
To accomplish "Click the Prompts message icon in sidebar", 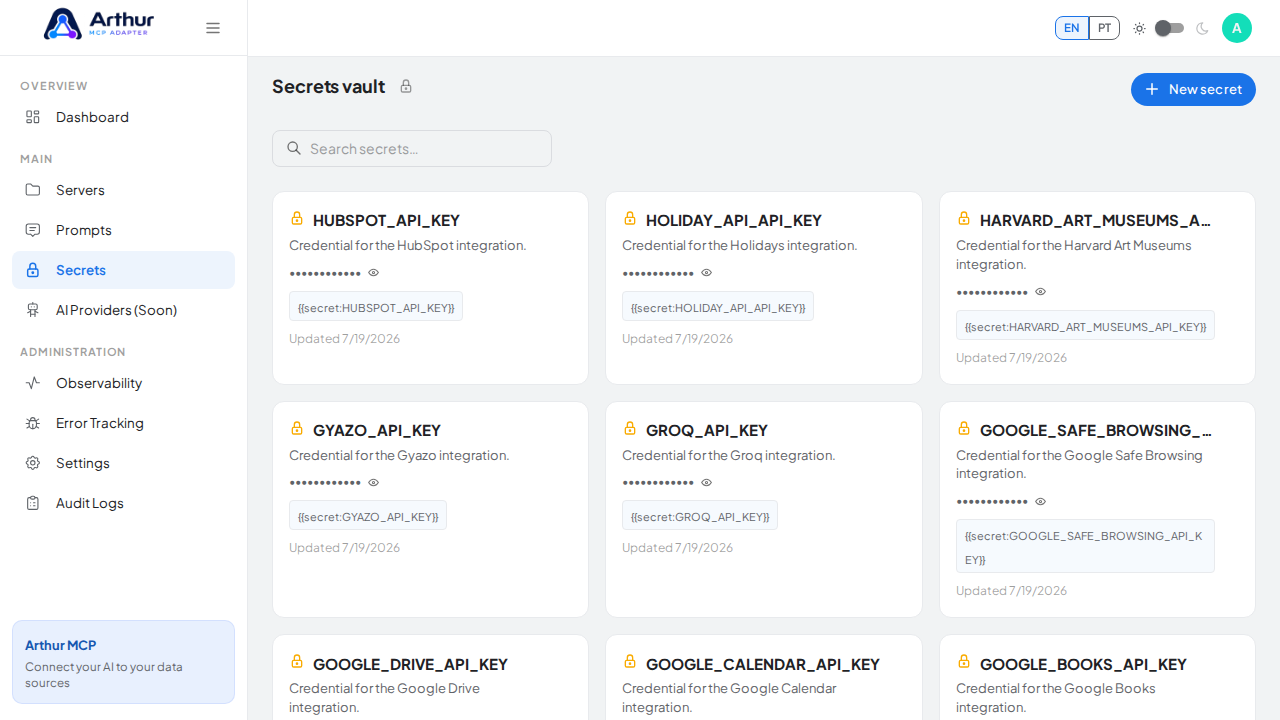I will 33,230.
